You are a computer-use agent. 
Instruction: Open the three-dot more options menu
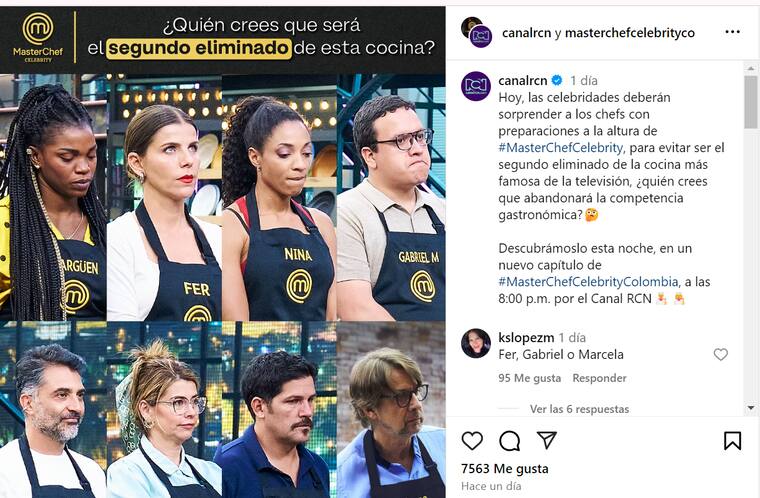pos(732,32)
